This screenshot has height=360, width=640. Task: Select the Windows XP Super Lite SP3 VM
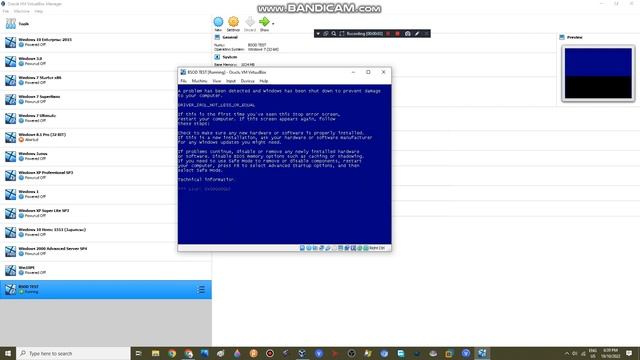(x=106, y=213)
